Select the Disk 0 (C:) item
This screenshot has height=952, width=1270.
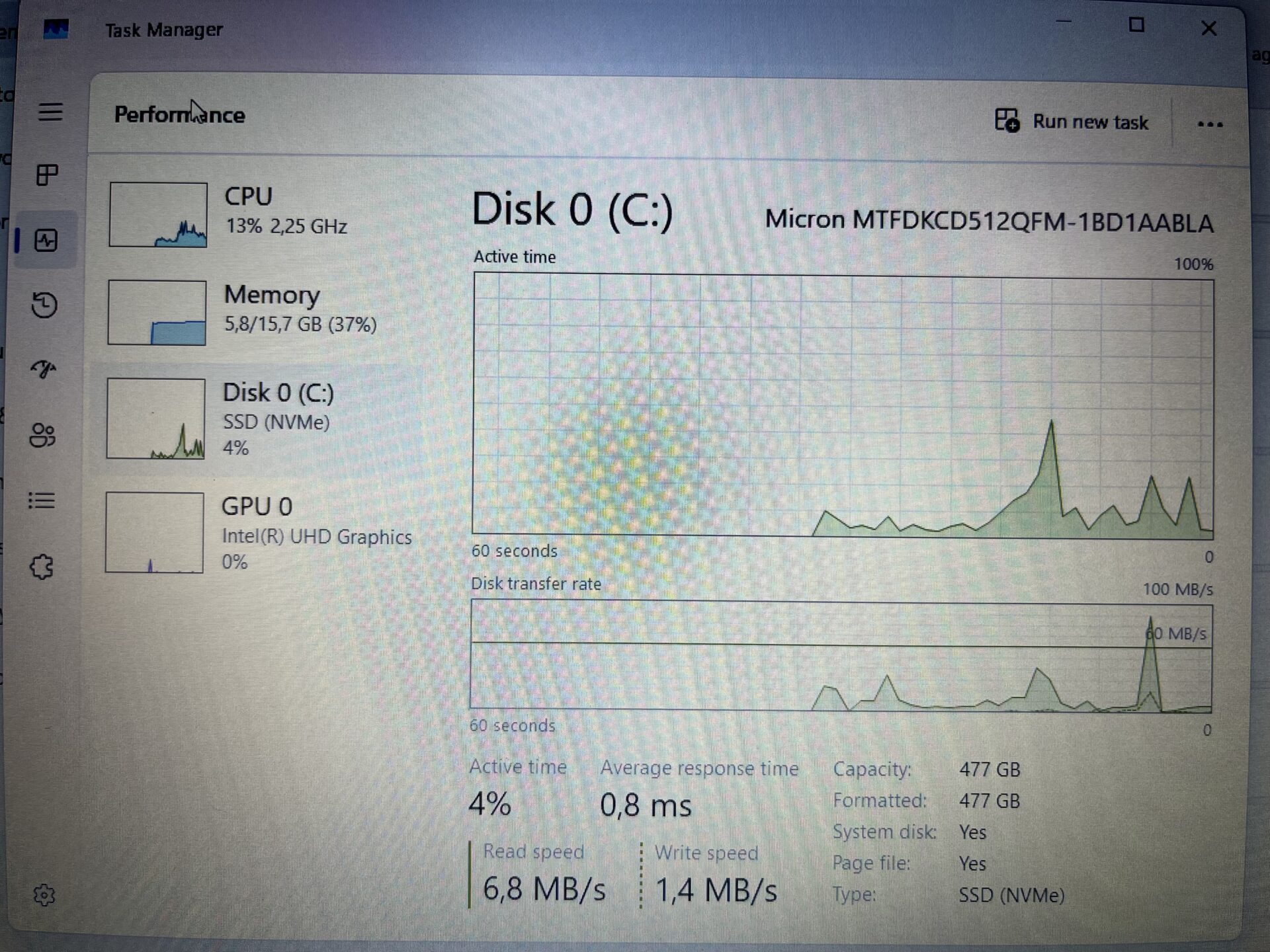[x=263, y=419]
